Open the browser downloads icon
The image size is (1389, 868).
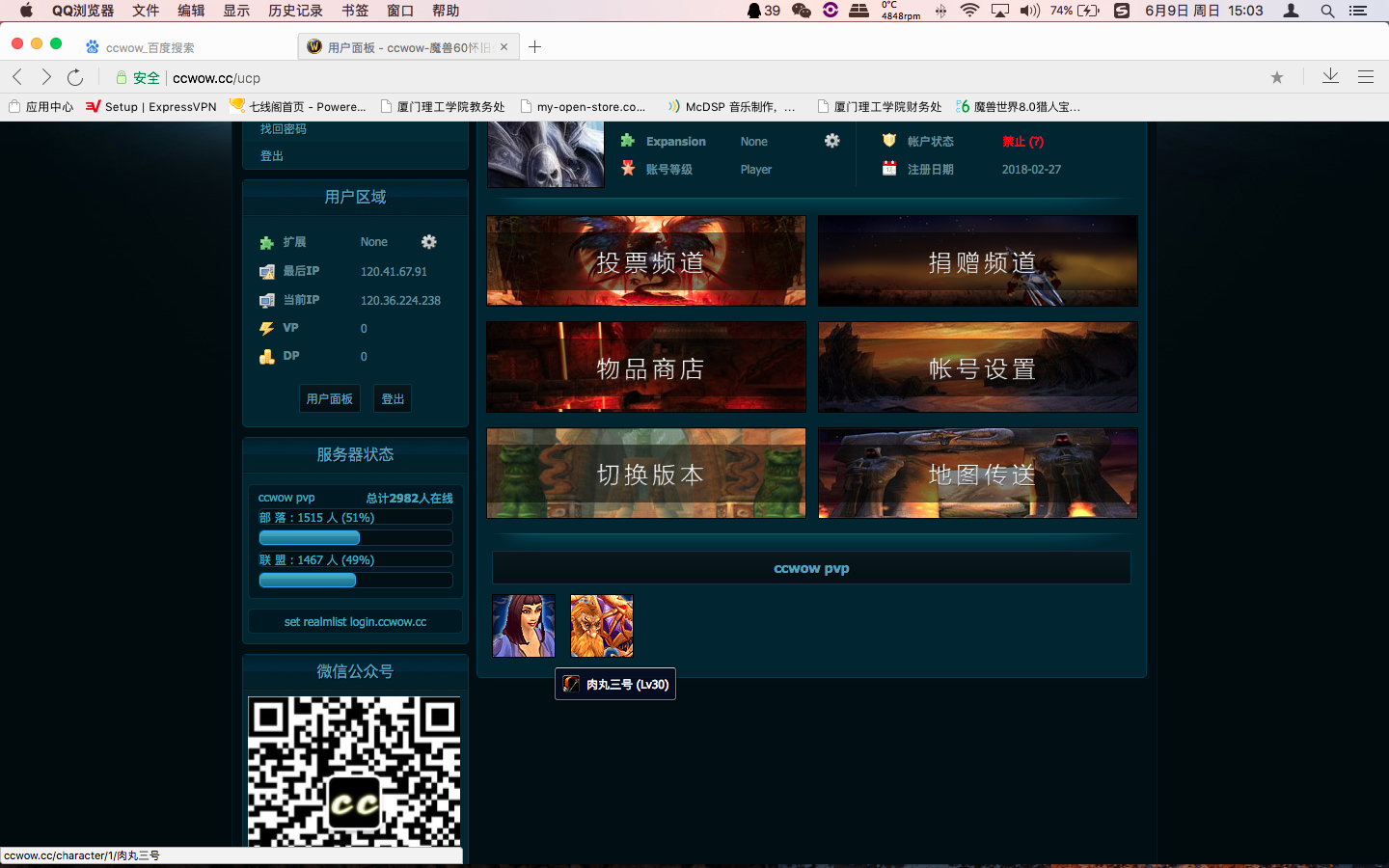pos(1330,76)
